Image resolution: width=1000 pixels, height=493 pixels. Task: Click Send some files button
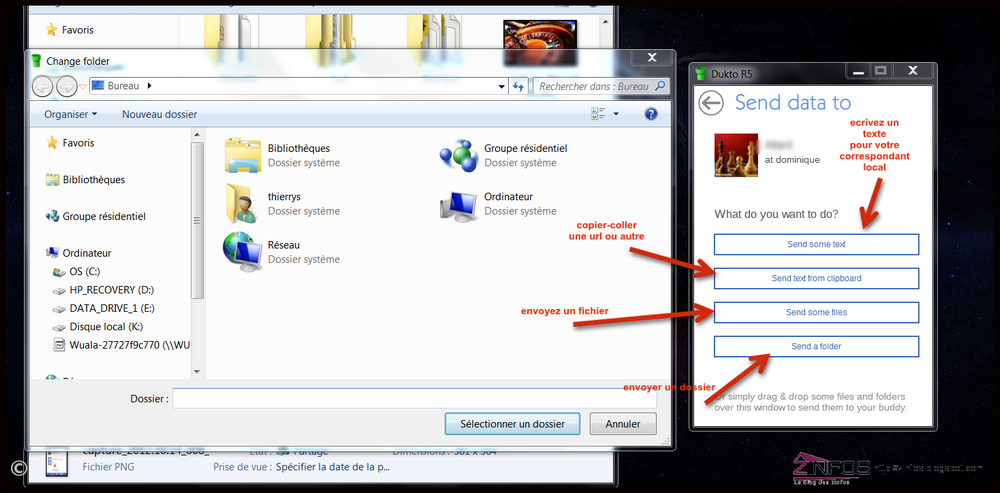pos(816,313)
